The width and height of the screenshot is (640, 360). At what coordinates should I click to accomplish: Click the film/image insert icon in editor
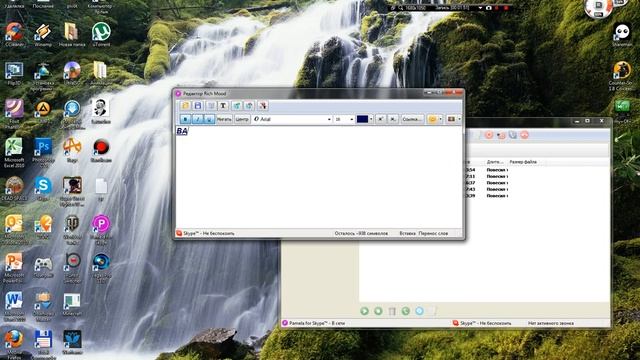pos(451,119)
